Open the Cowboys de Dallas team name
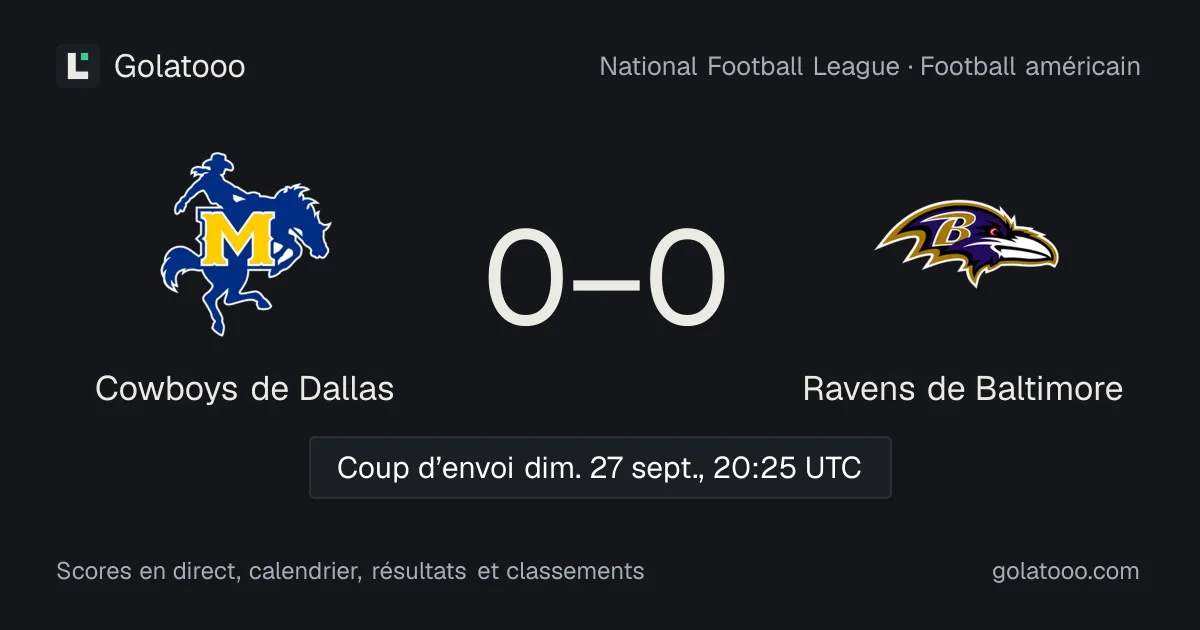Image resolution: width=1200 pixels, height=630 pixels. [x=245, y=388]
